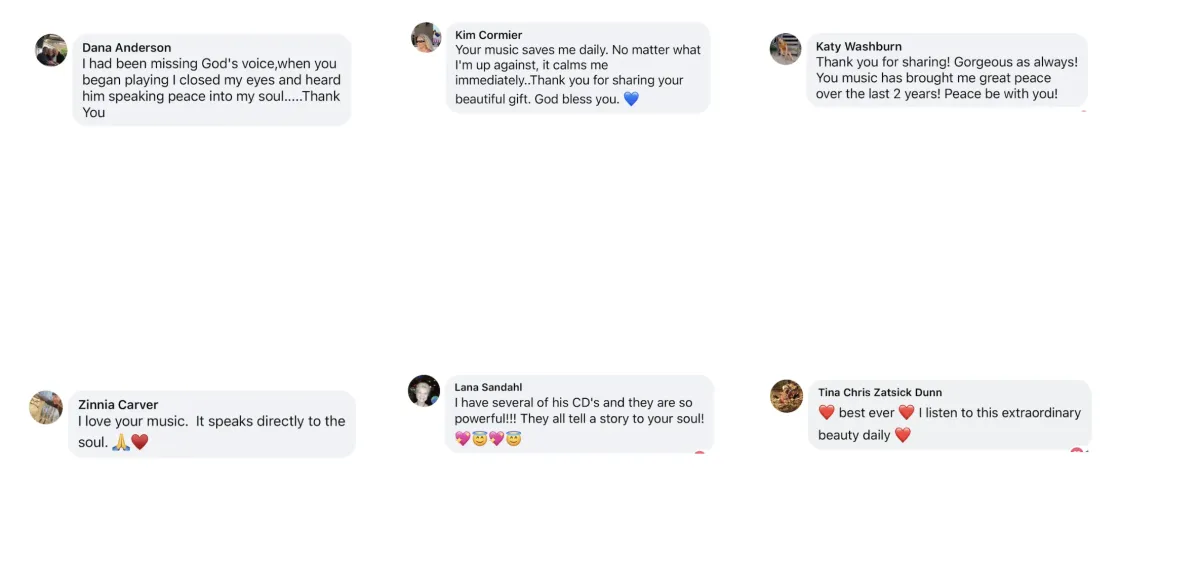Visit Katy Washburn's profile via her name
This screenshot has width=1200, height=562.
tap(858, 46)
